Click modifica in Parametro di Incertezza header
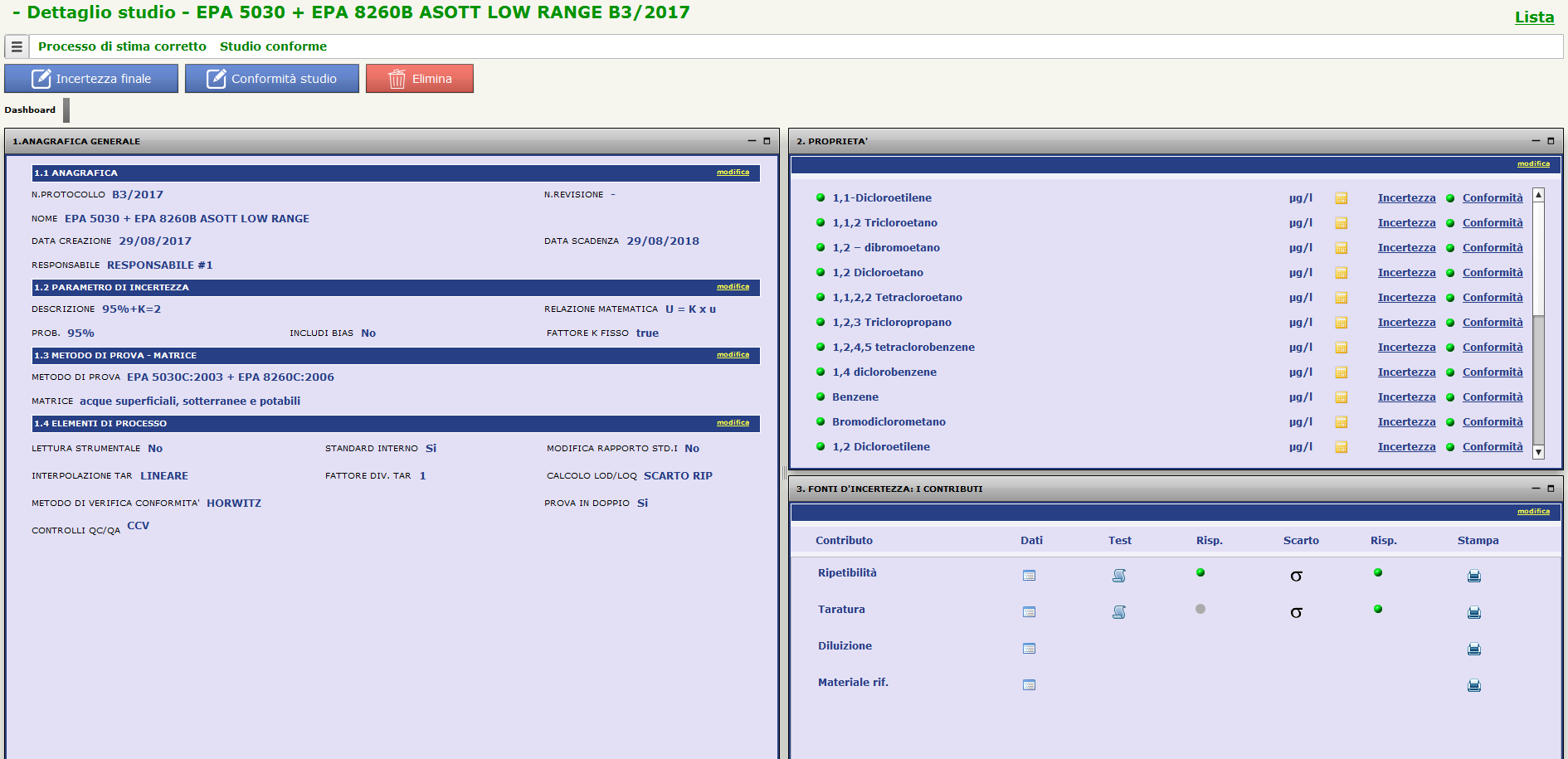Viewport: 1568px width, 759px height. pos(733,287)
